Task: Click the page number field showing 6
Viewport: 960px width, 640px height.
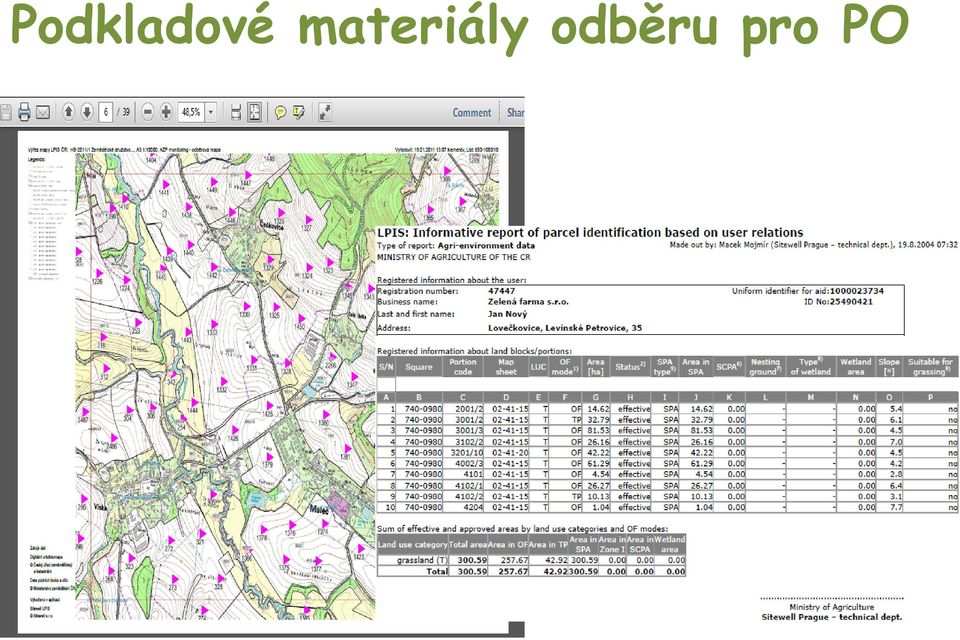Action: [x=106, y=112]
